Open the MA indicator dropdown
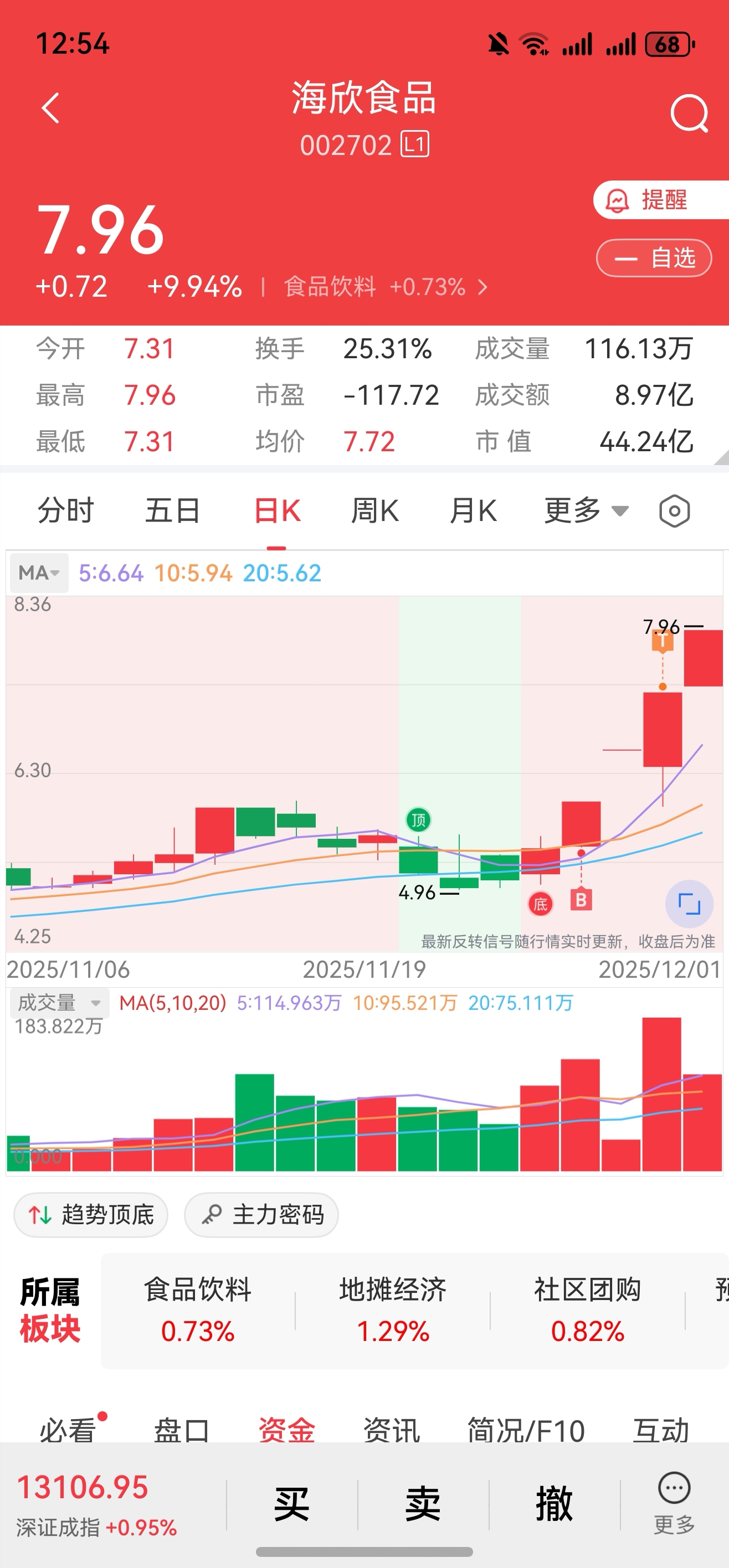 (x=39, y=573)
